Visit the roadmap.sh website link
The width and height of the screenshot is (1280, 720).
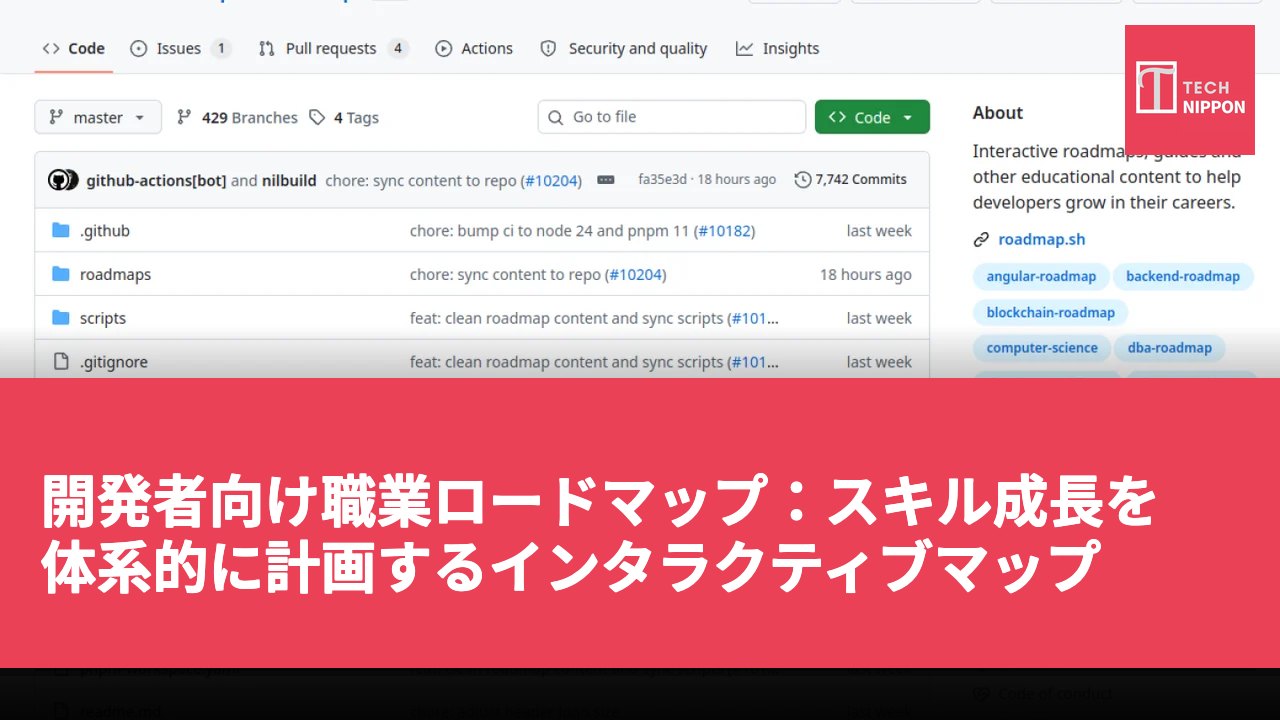pyautogui.click(x=1041, y=240)
